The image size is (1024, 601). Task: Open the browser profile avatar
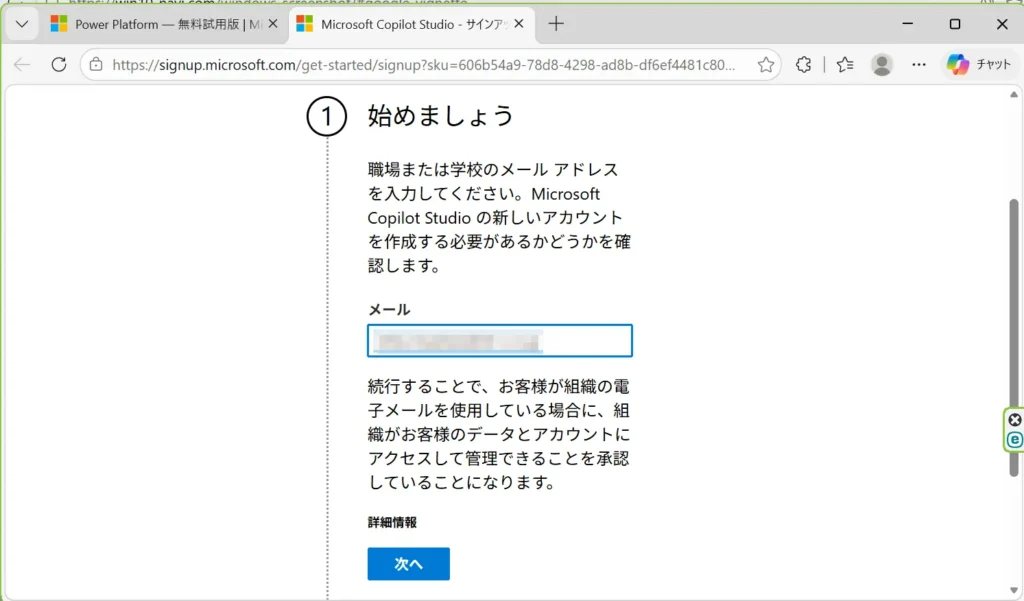pos(882,65)
